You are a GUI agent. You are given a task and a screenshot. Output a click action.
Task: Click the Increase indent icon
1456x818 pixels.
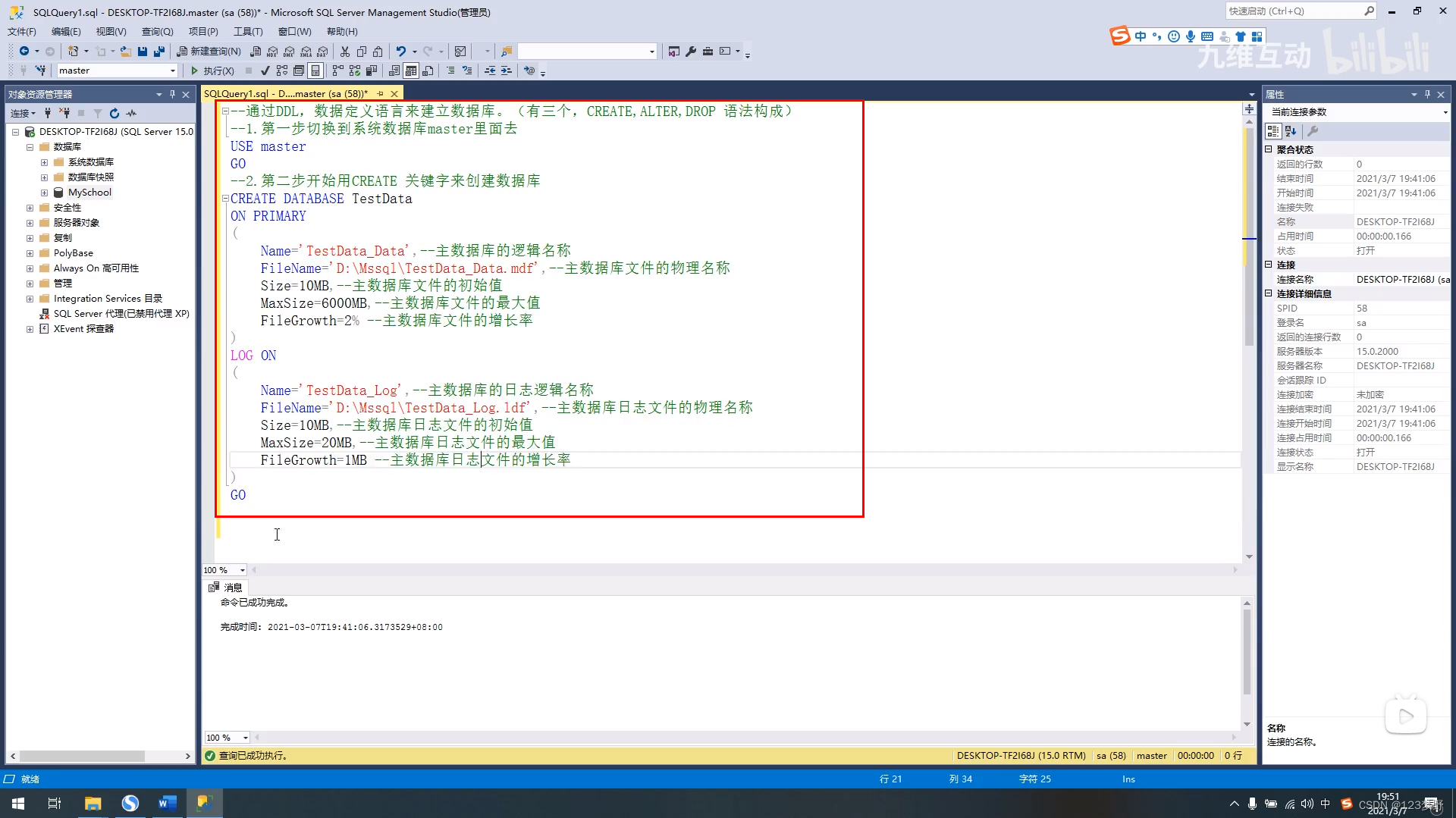pyautogui.click(x=507, y=71)
